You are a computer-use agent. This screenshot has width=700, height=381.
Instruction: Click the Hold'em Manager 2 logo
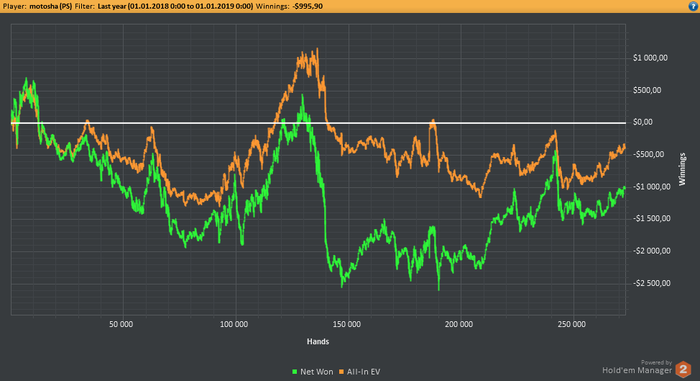coord(683,369)
